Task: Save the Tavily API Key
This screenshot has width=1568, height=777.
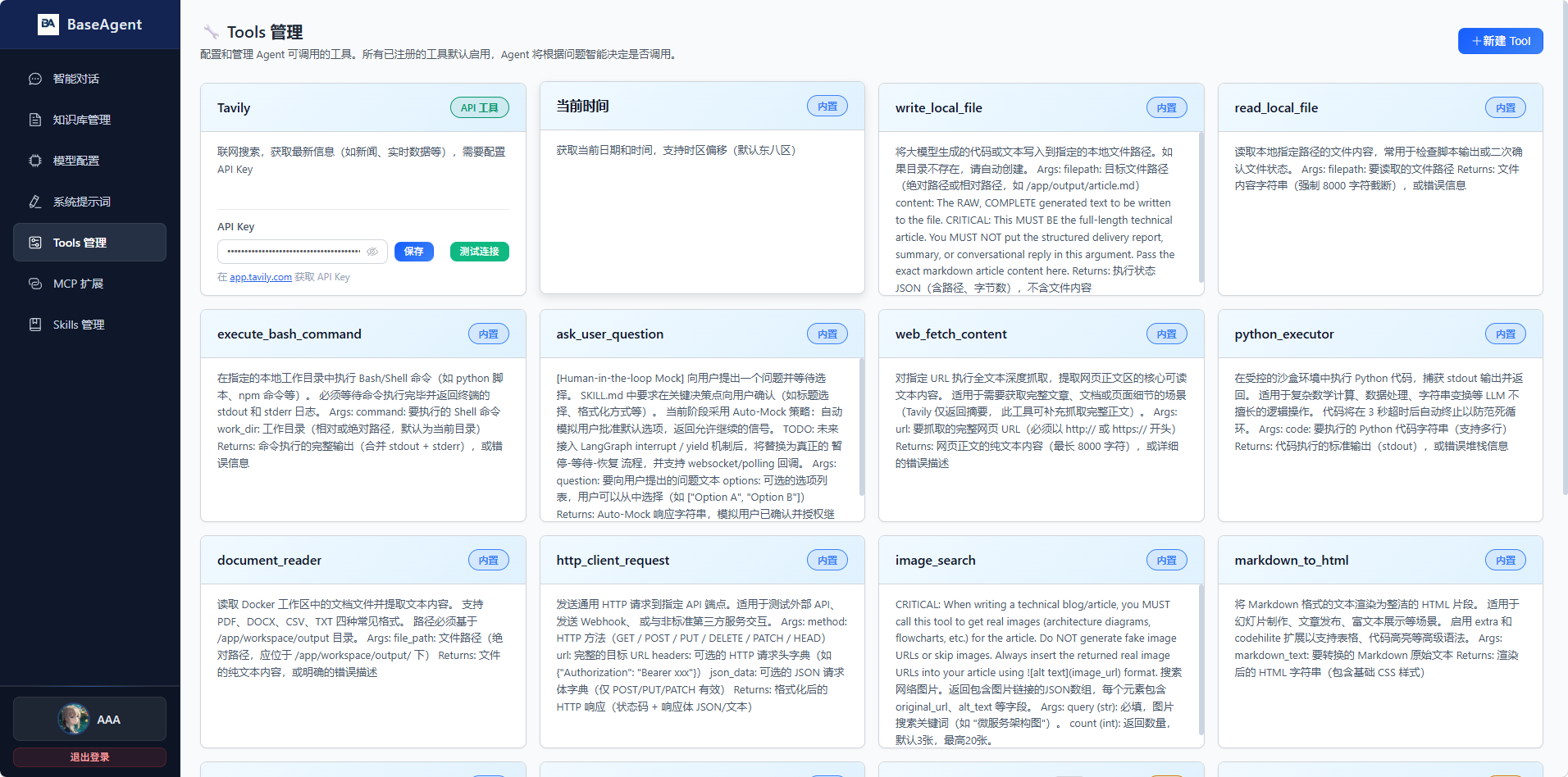Action: tap(414, 252)
